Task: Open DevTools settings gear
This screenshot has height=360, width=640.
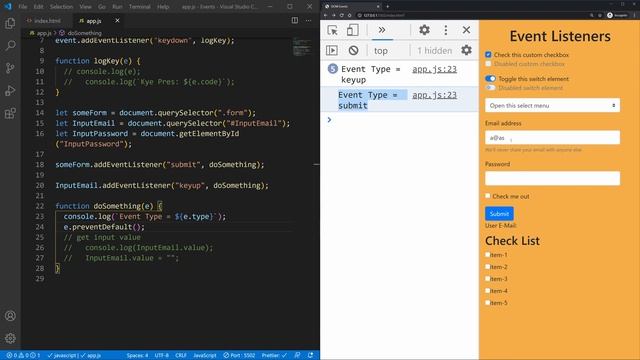Action: click(424, 30)
